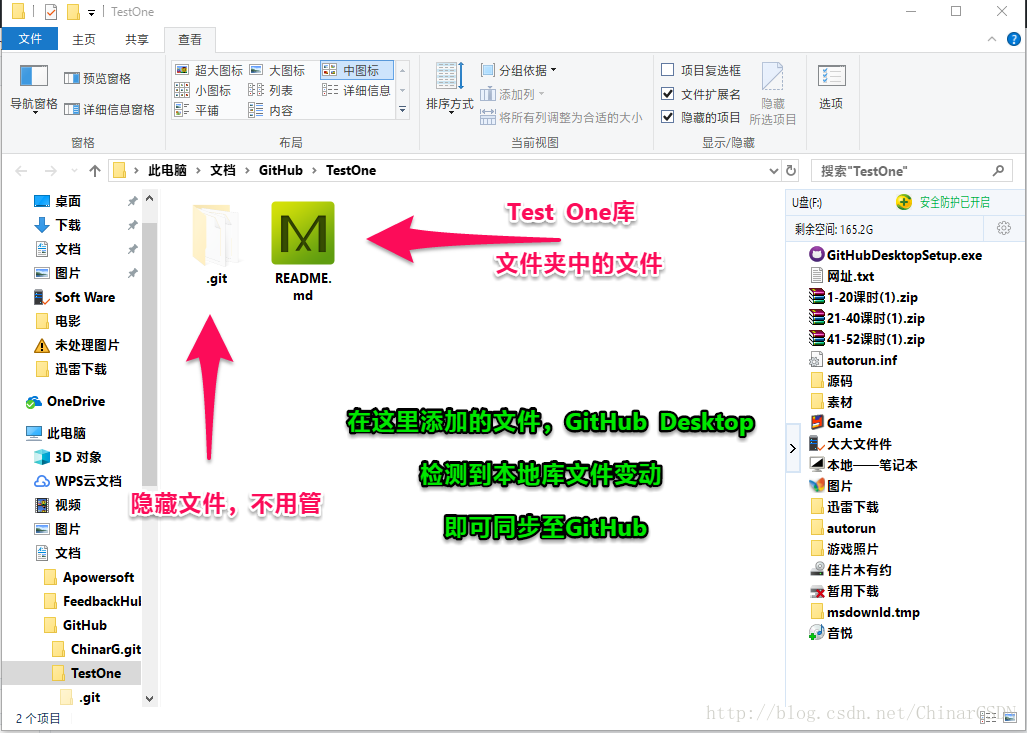This screenshot has height=733, width=1027.
Task: Open the quick access toolbar dropdown
Action: coord(91,12)
